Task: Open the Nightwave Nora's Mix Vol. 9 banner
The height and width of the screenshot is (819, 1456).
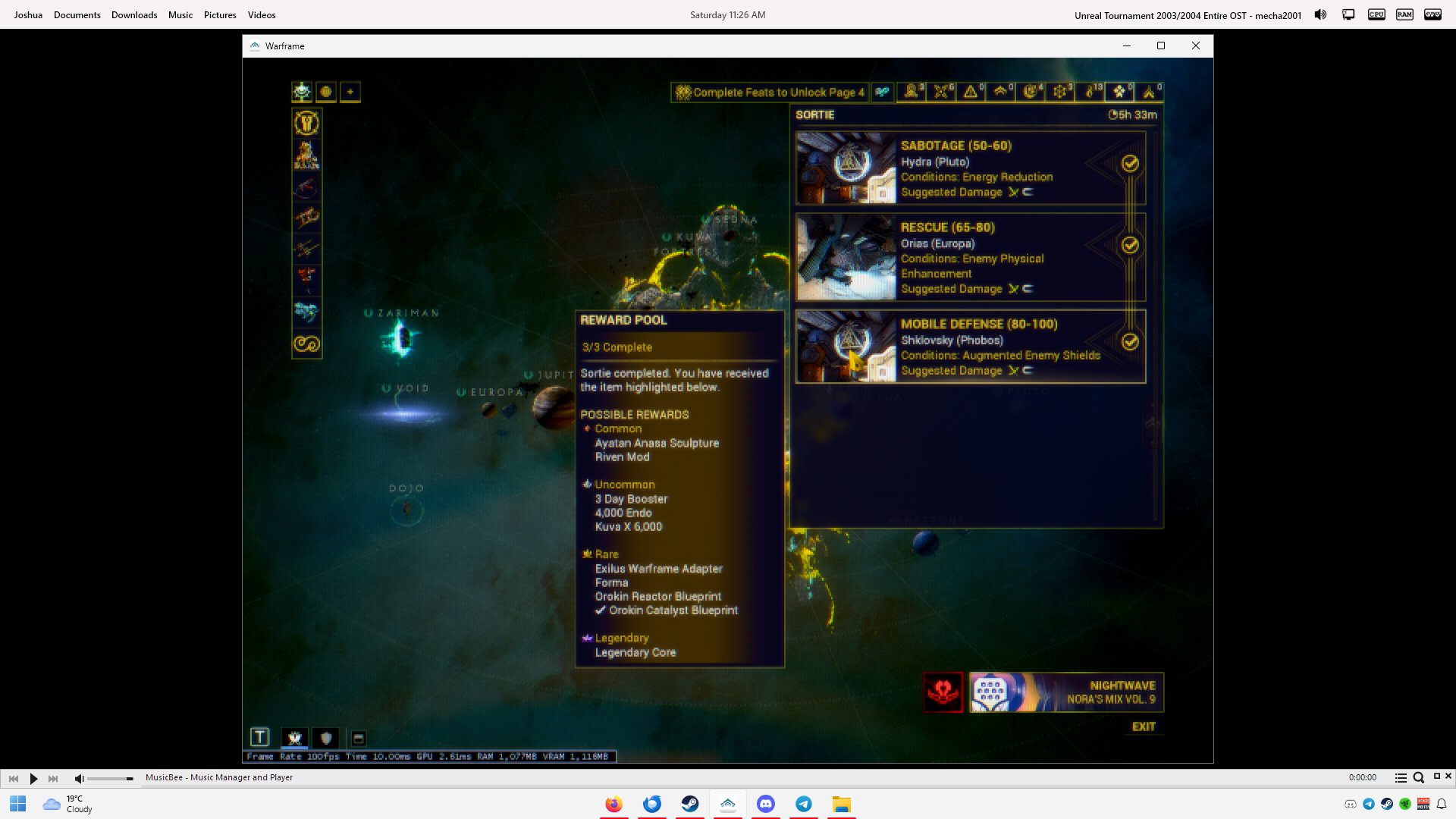Action: [x=1066, y=692]
